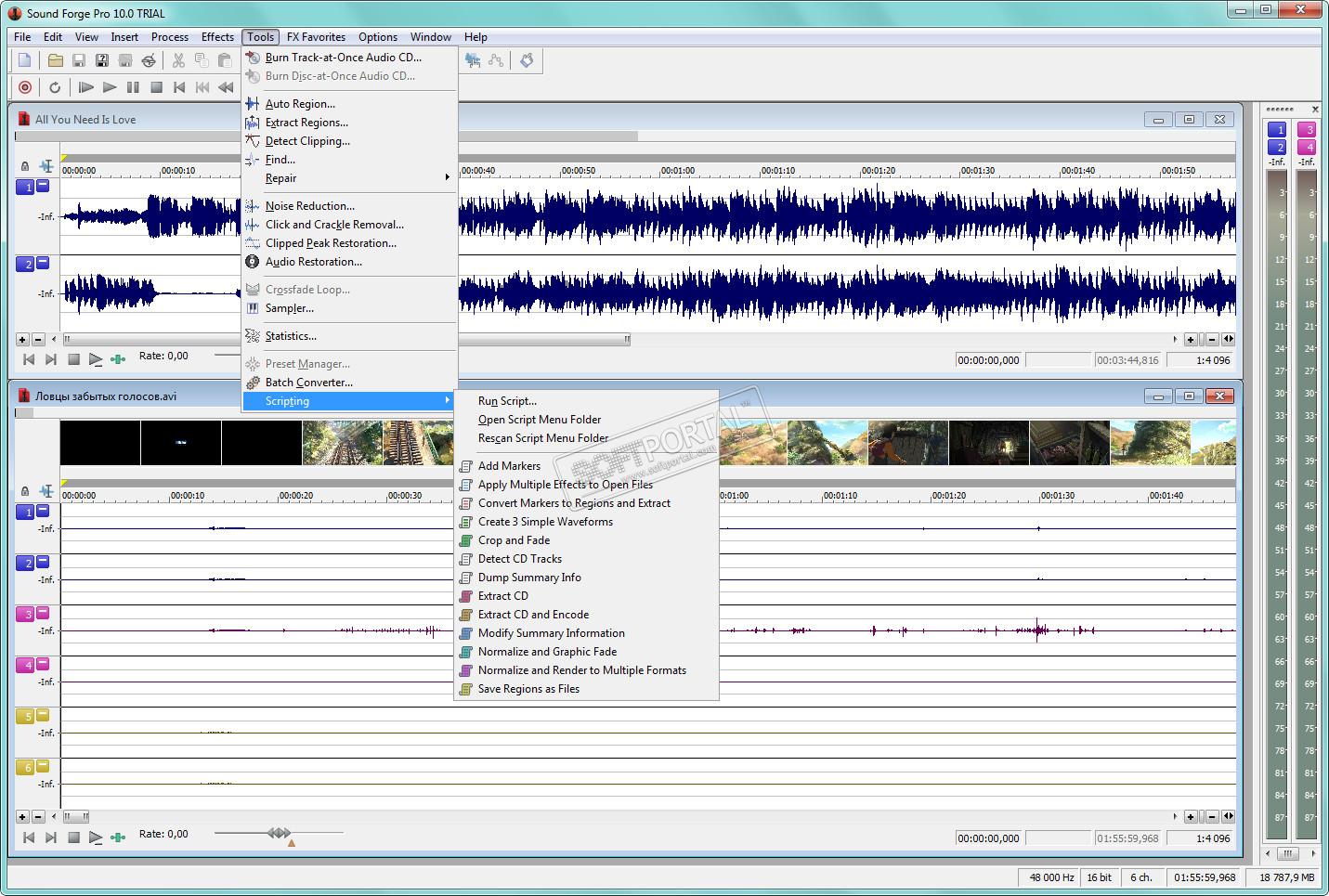This screenshot has width=1329, height=896.
Task: Click the New file icon in toolbar
Action: (25, 60)
